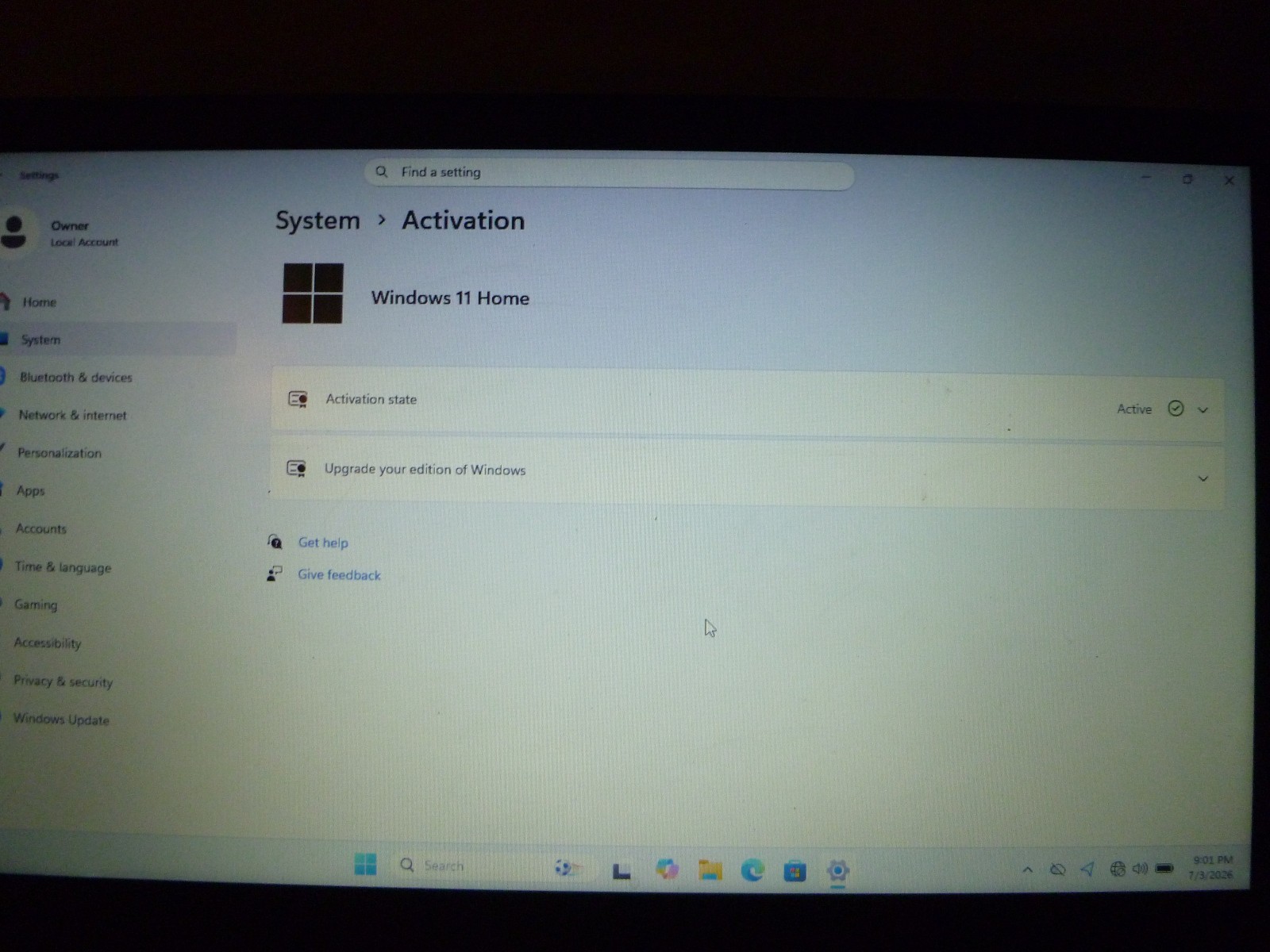Open Gaming settings

[x=36, y=605]
